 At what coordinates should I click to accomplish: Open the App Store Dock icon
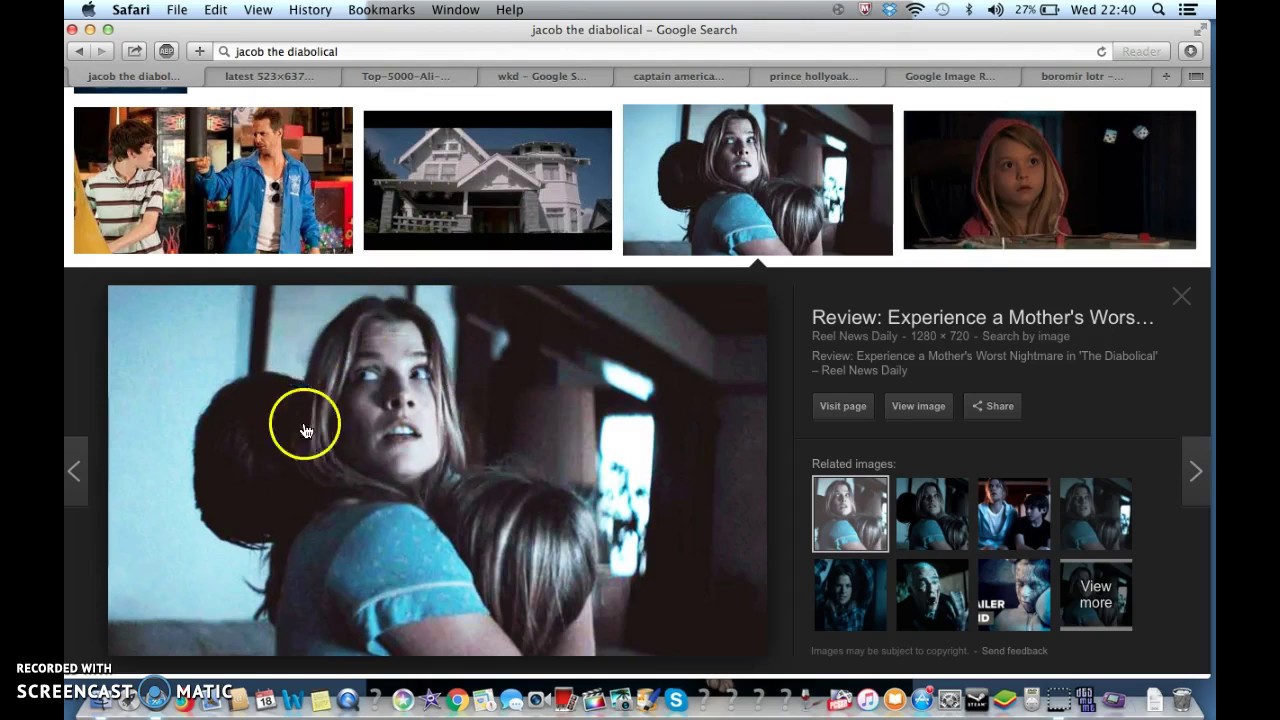pos(921,699)
